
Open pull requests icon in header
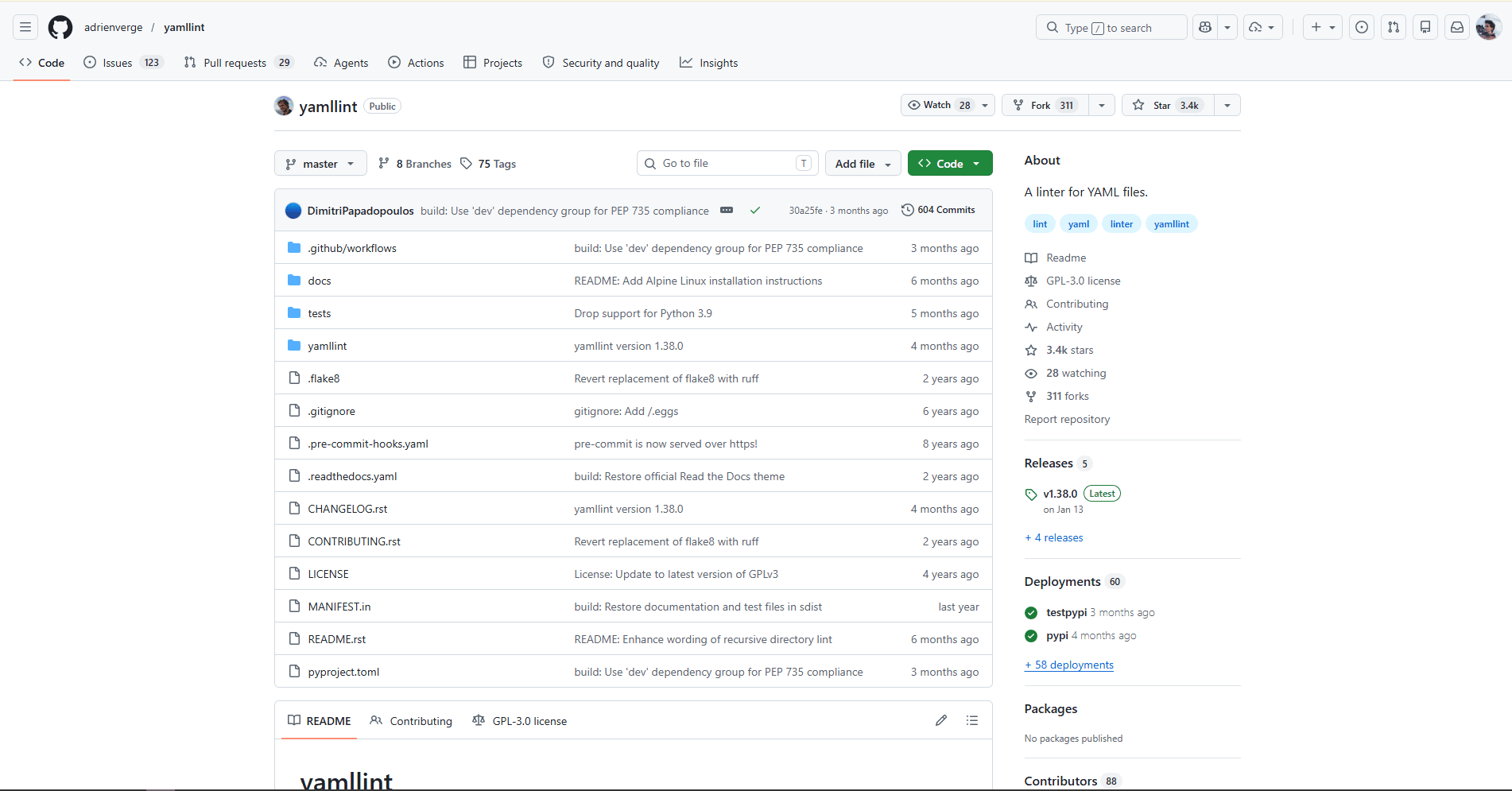pos(1394,27)
